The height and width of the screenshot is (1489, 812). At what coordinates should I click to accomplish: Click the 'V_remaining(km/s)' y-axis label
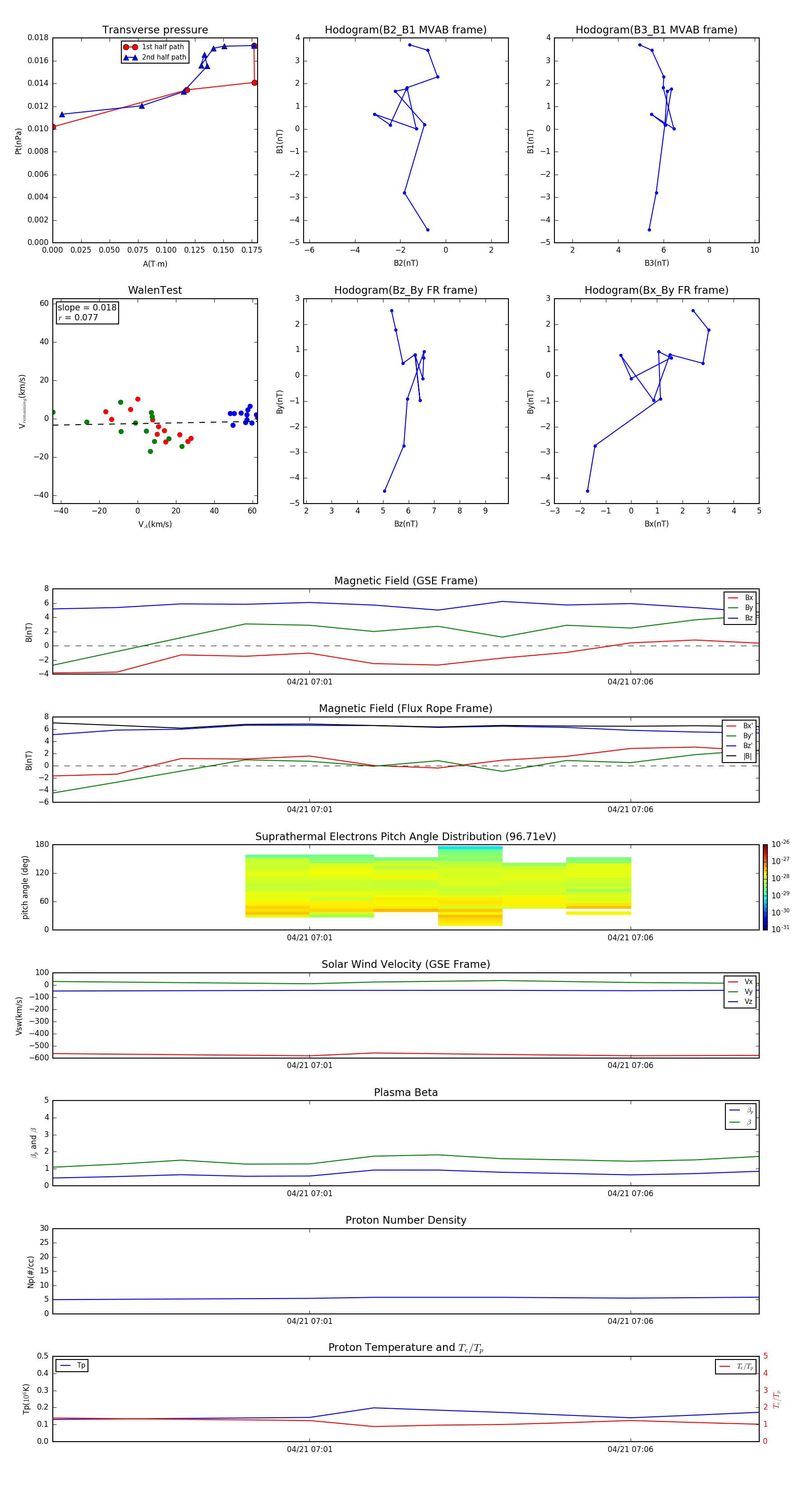point(22,401)
